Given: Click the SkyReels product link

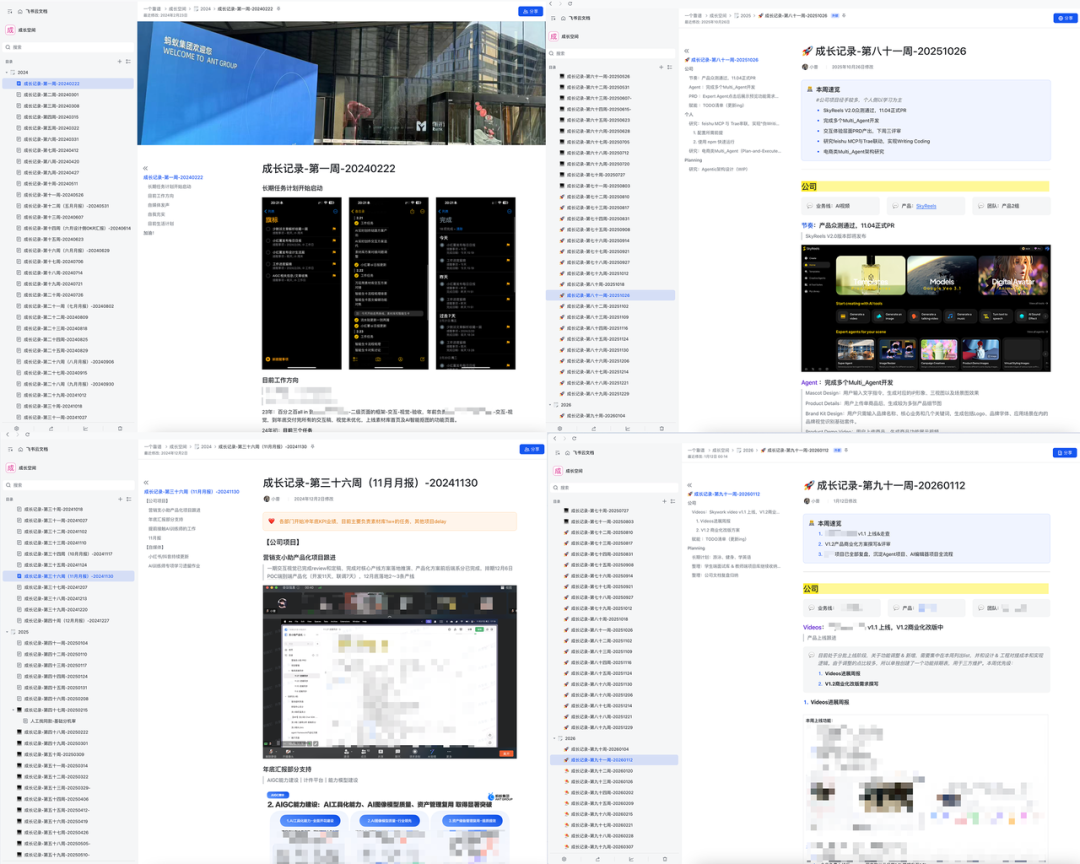Looking at the screenshot, I should click(925, 206).
